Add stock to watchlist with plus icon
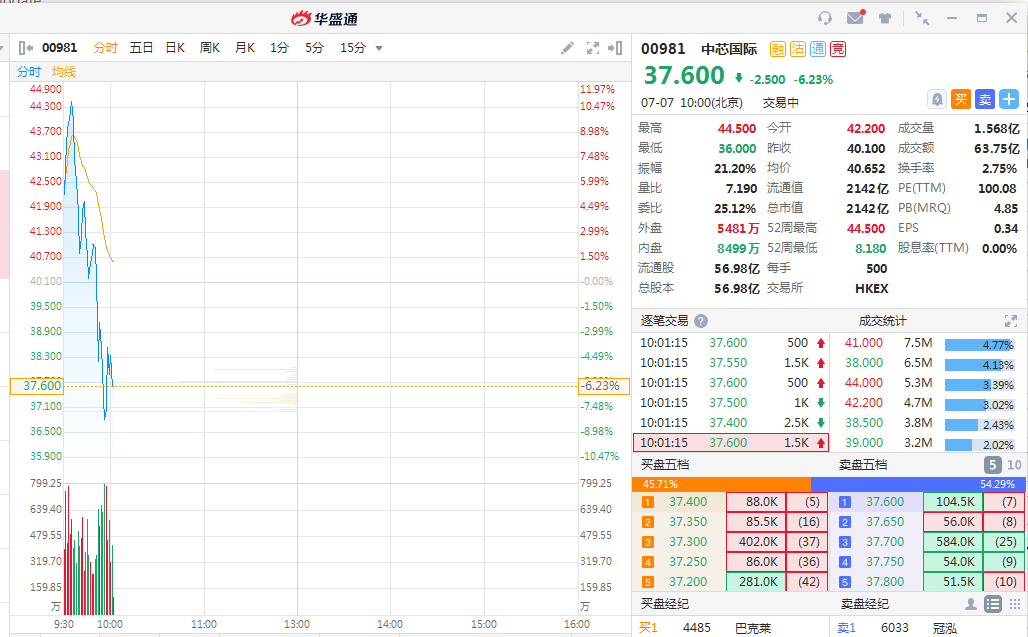The height and width of the screenshot is (637, 1028). click(1009, 99)
